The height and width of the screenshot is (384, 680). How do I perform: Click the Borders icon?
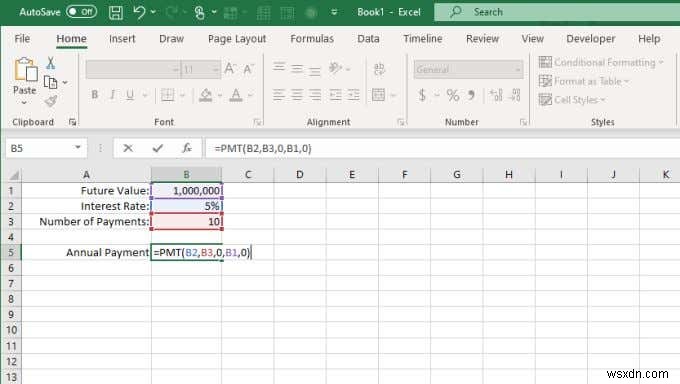tap(167, 95)
